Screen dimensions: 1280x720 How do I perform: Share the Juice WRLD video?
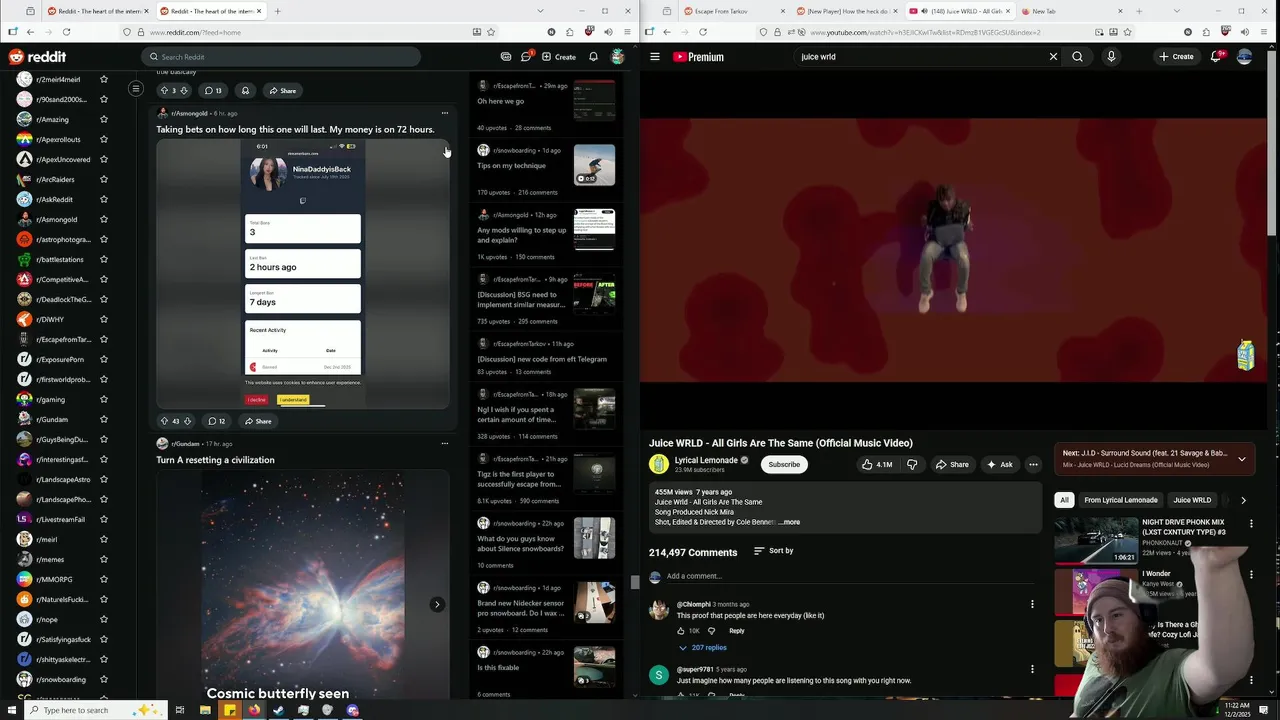[952, 464]
